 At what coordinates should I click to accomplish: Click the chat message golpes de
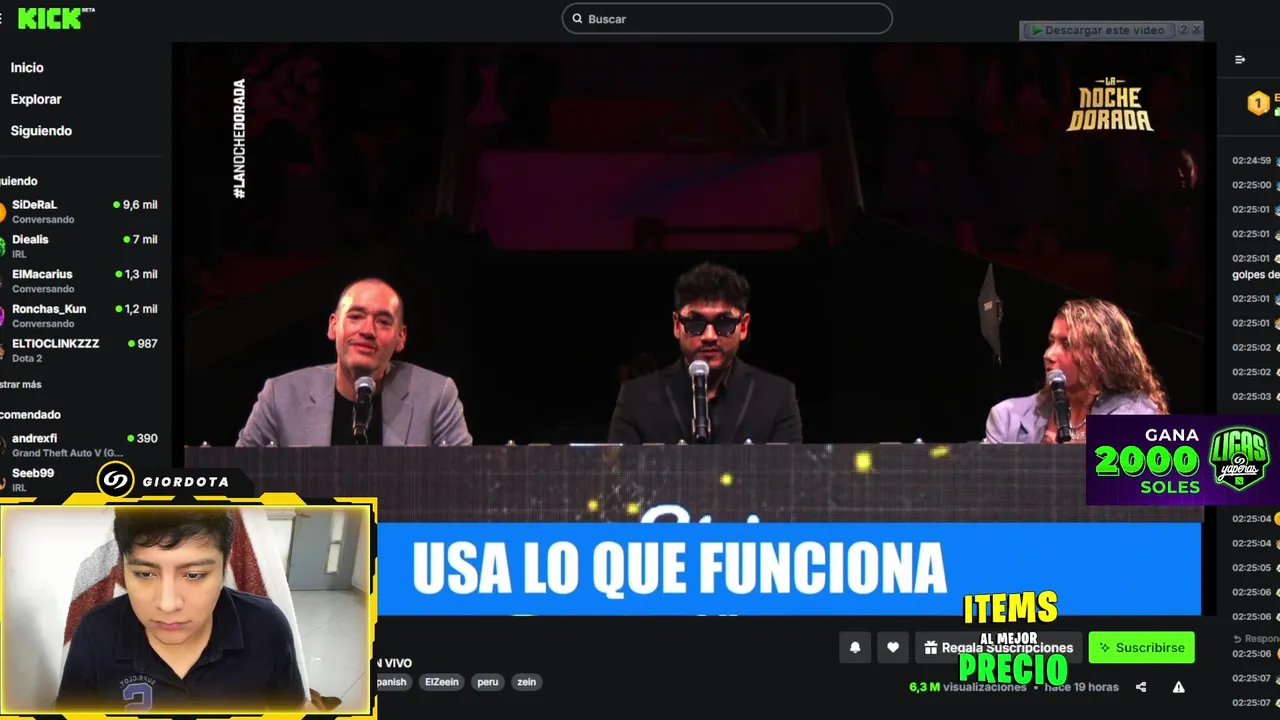pyautogui.click(x=1256, y=274)
